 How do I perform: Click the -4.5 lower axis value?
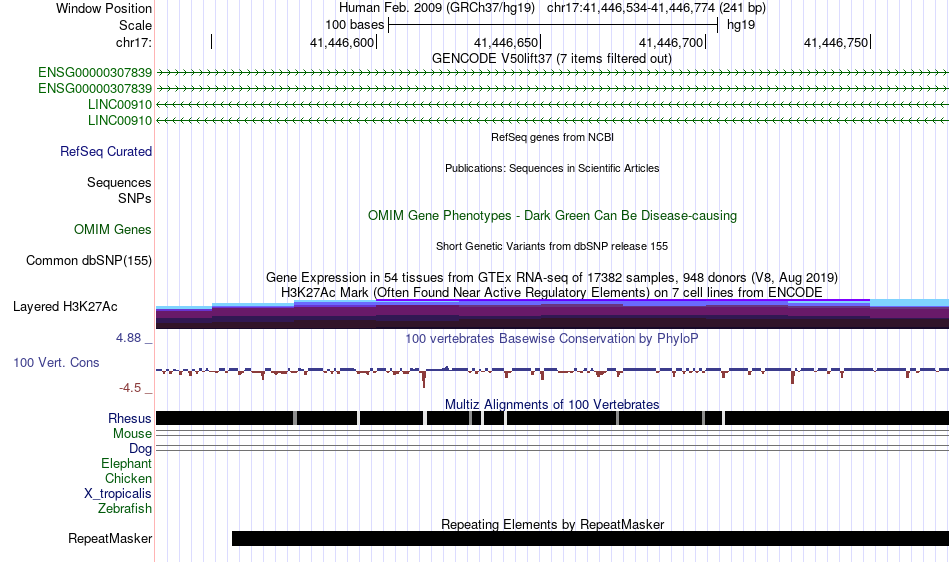pos(130,388)
